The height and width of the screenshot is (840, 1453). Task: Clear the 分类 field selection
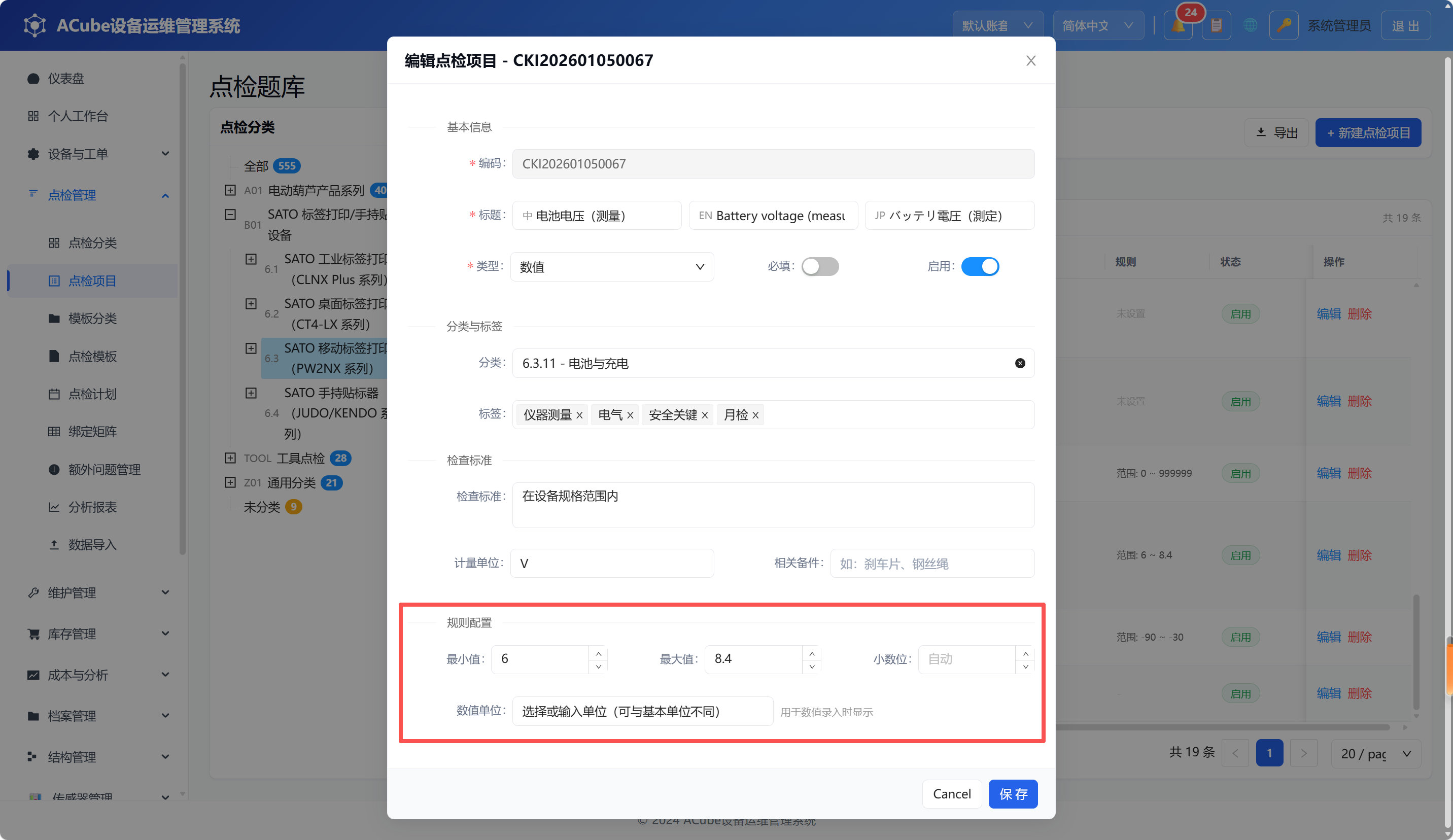click(x=1020, y=363)
